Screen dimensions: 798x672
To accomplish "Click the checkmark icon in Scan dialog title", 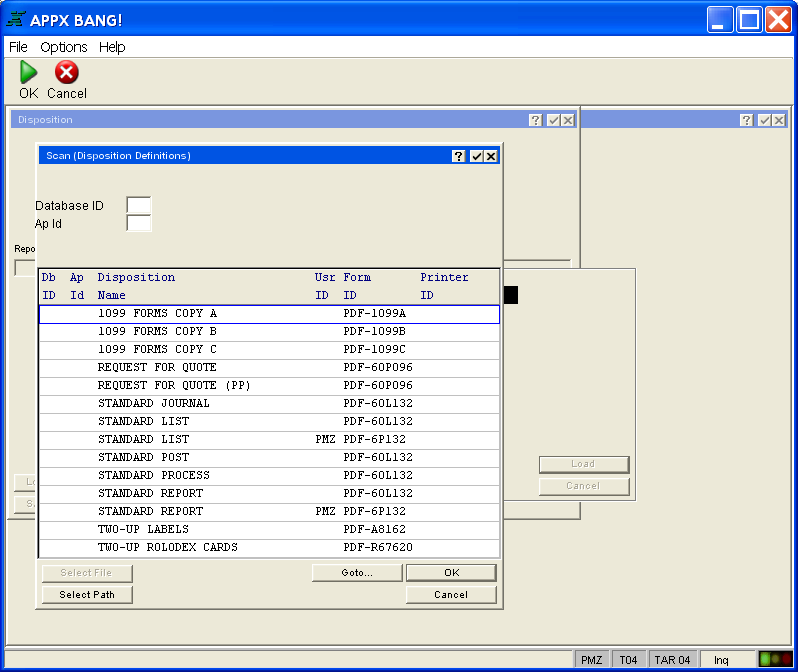I will tap(476, 156).
